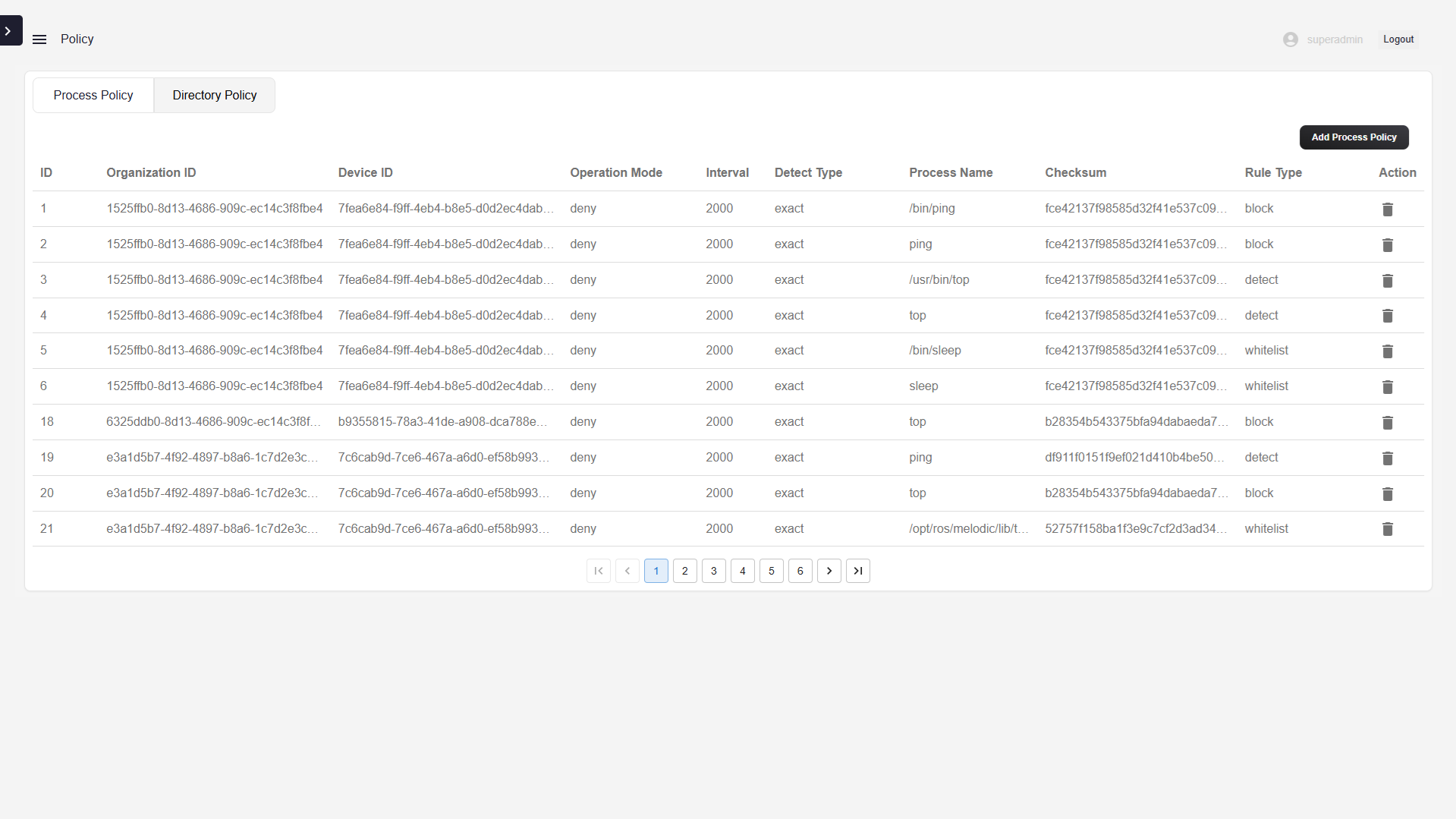The width and height of the screenshot is (1456, 819).
Task: Select page 2 in pagination
Action: (x=684, y=571)
